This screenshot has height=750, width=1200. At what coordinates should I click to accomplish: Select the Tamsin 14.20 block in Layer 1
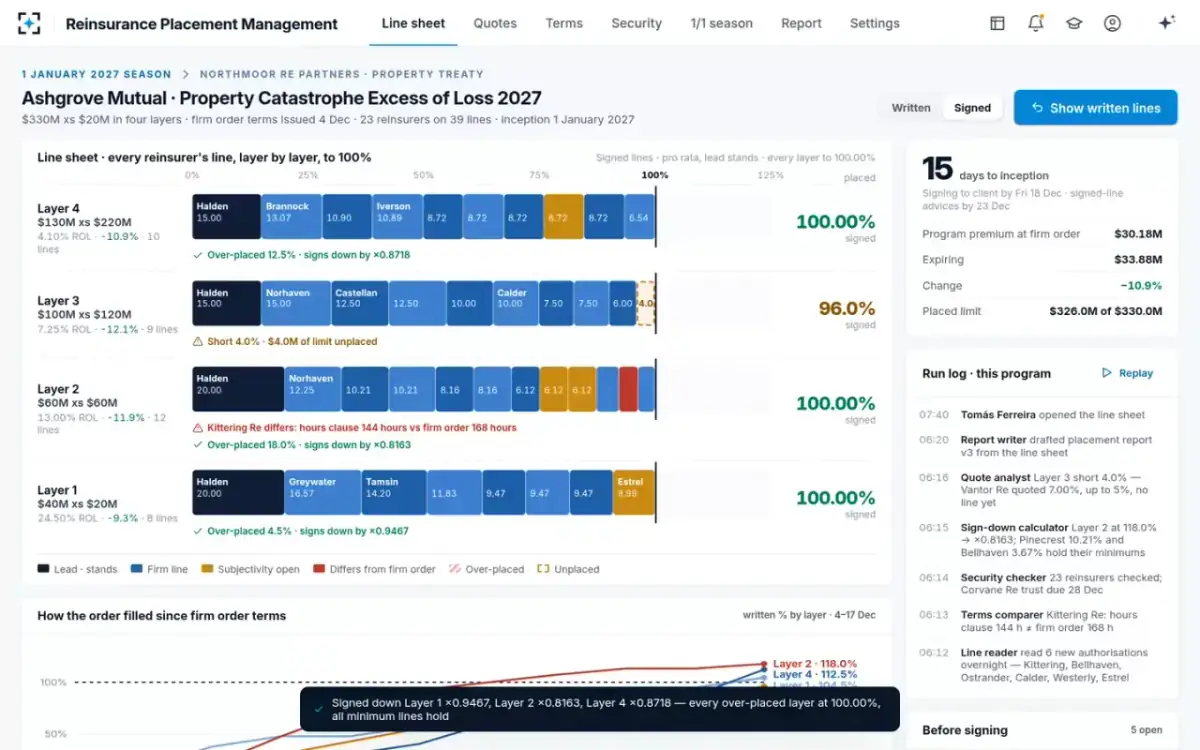click(393, 493)
